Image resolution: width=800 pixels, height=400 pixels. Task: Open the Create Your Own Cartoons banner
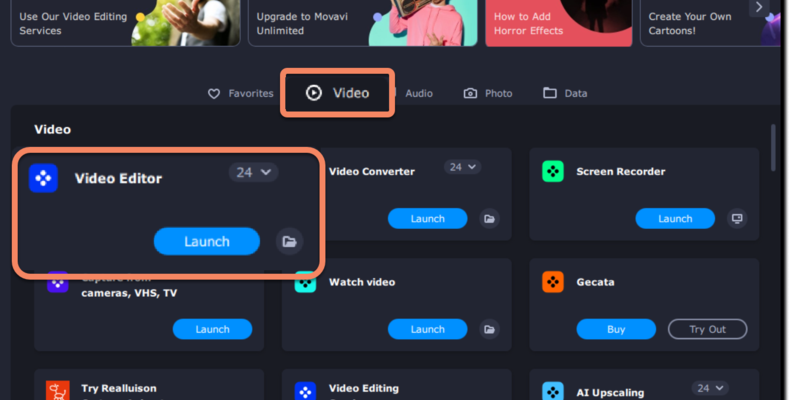click(x=710, y=23)
